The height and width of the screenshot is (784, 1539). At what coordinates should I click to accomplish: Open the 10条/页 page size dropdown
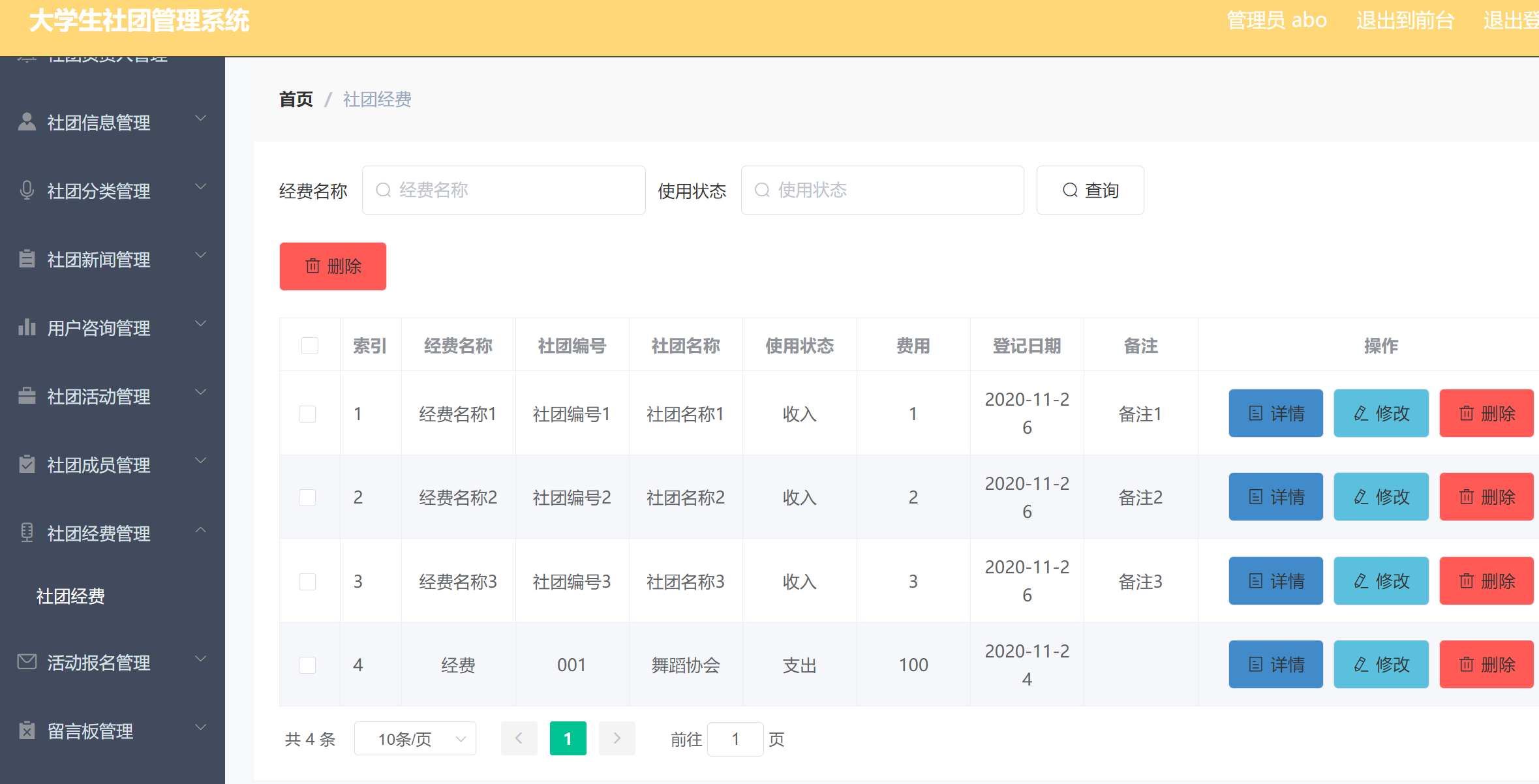click(x=415, y=738)
